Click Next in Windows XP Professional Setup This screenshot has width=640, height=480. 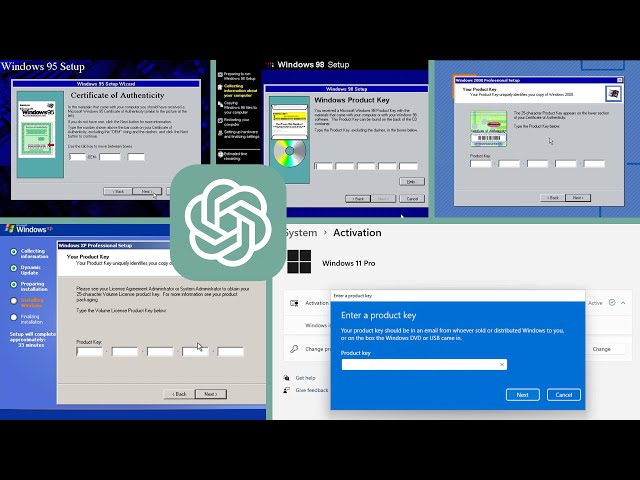coord(211,394)
